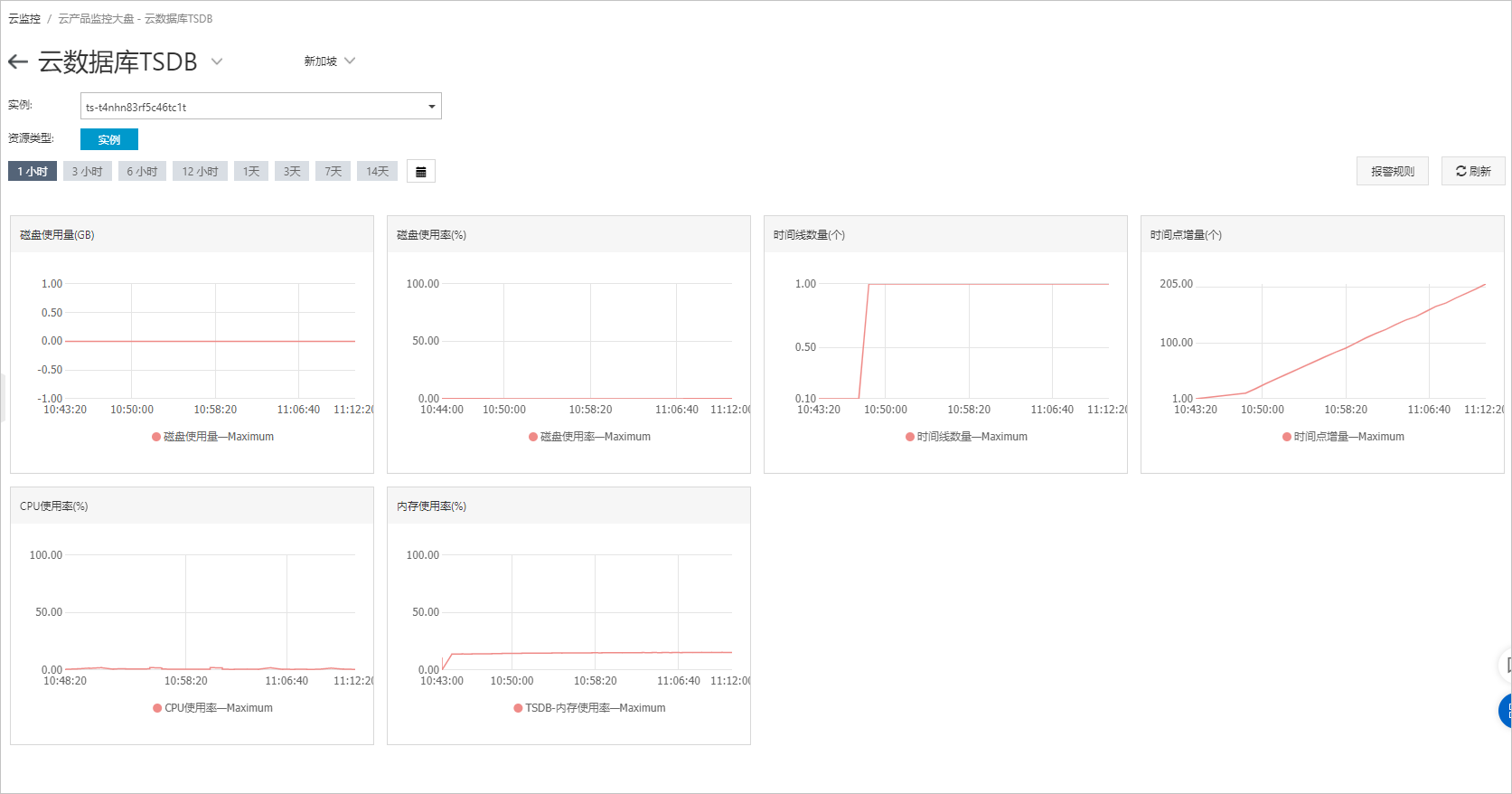Toggle 磁盘使用率—Maximum legend dot
The height and width of the screenshot is (794, 1512).
[x=533, y=437]
